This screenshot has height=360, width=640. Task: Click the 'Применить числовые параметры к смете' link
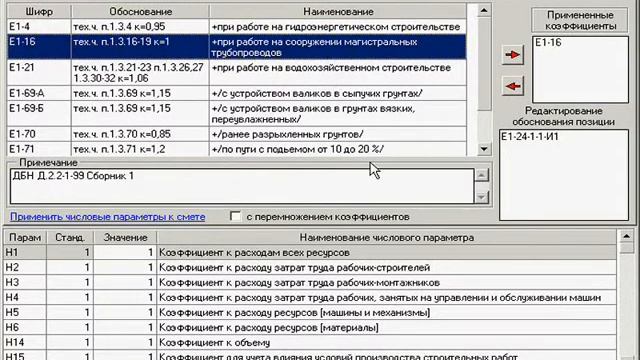[x=108, y=217]
